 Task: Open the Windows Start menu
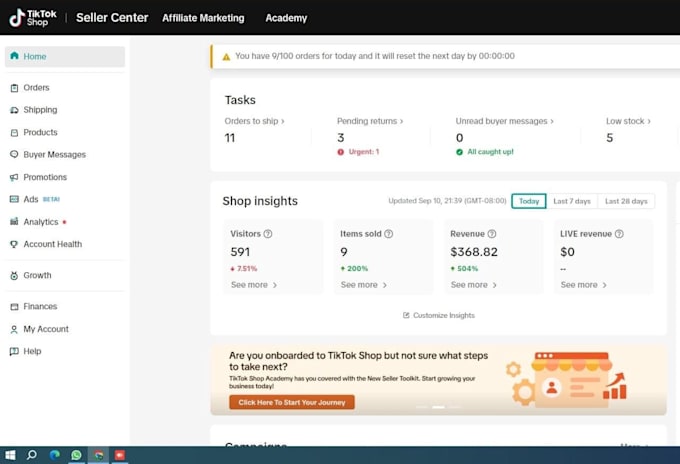click(x=10, y=455)
